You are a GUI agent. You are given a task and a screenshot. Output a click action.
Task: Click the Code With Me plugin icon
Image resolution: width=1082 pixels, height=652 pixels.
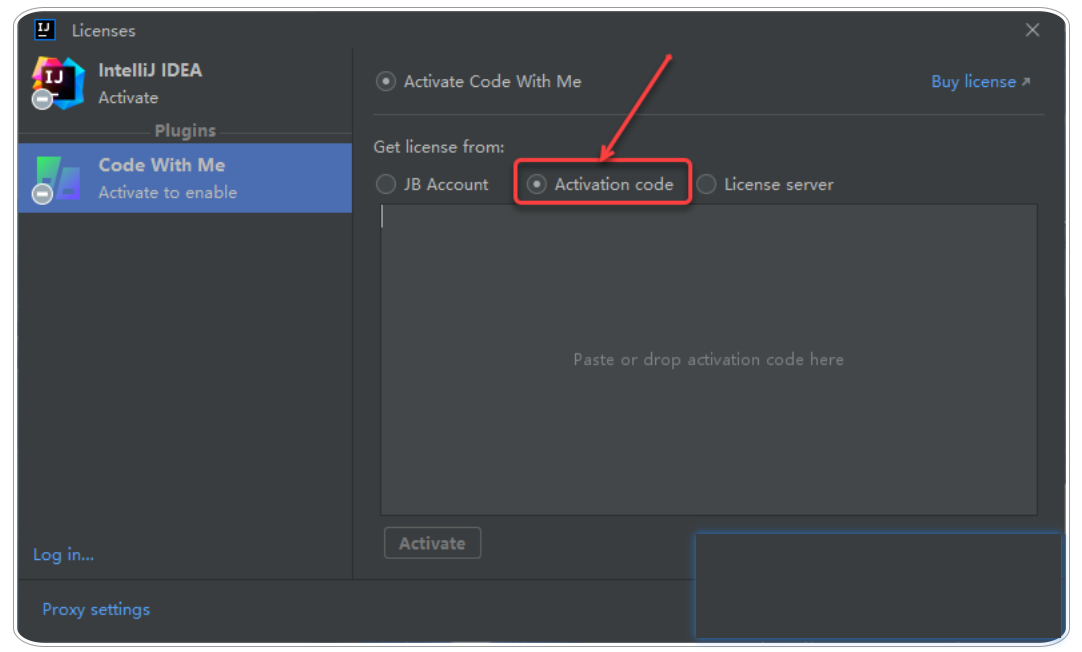[56, 179]
